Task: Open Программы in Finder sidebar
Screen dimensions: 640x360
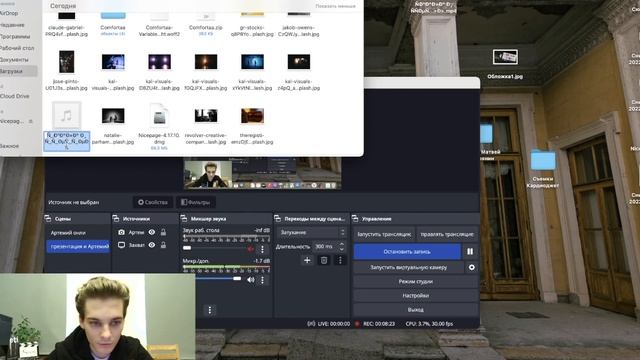Action: click(16, 36)
